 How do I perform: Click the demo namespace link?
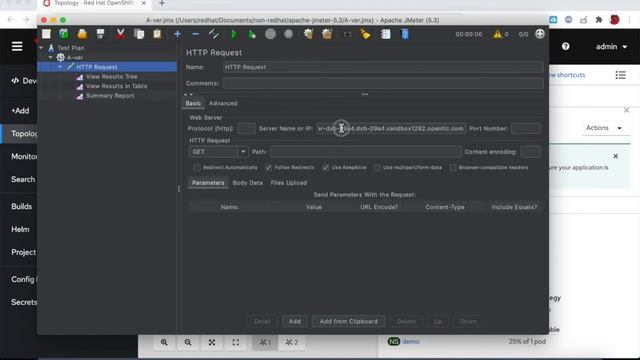click(411, 342)
